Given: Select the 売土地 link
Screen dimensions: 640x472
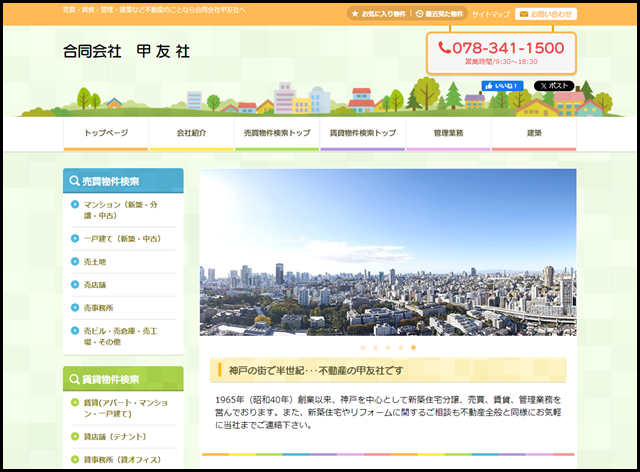Looking at the screenshot, I should point(95,262).
